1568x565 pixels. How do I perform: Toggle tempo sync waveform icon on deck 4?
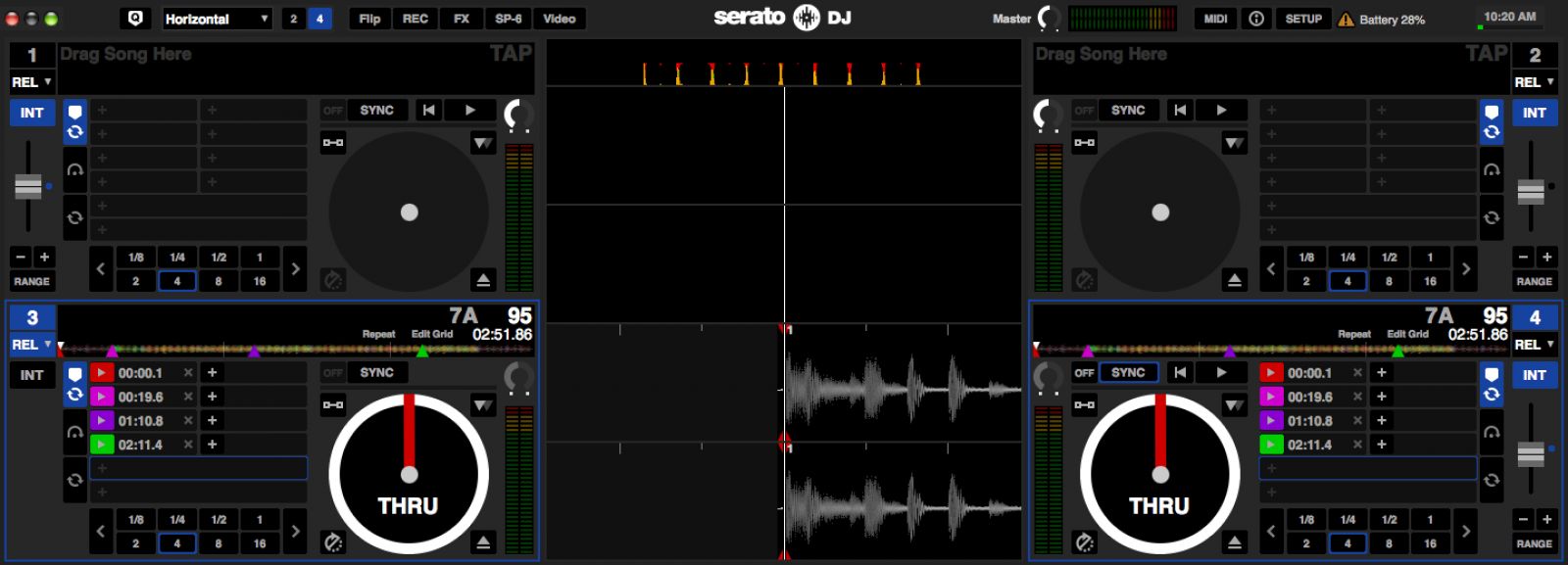pyautogui.click(x=1235, y=405)
